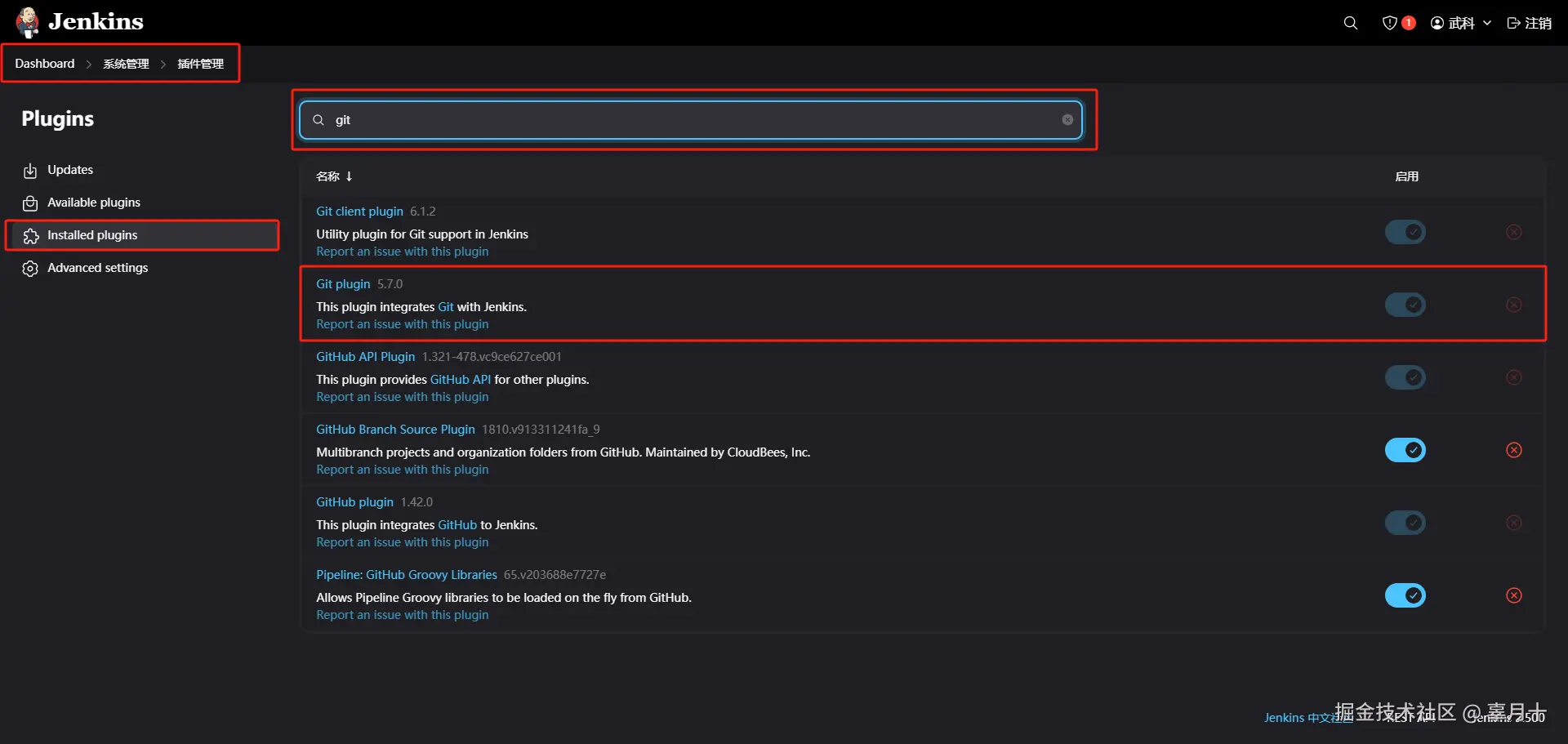Expand the chevron after 系统管理 breadcrumb

(163, 65)
